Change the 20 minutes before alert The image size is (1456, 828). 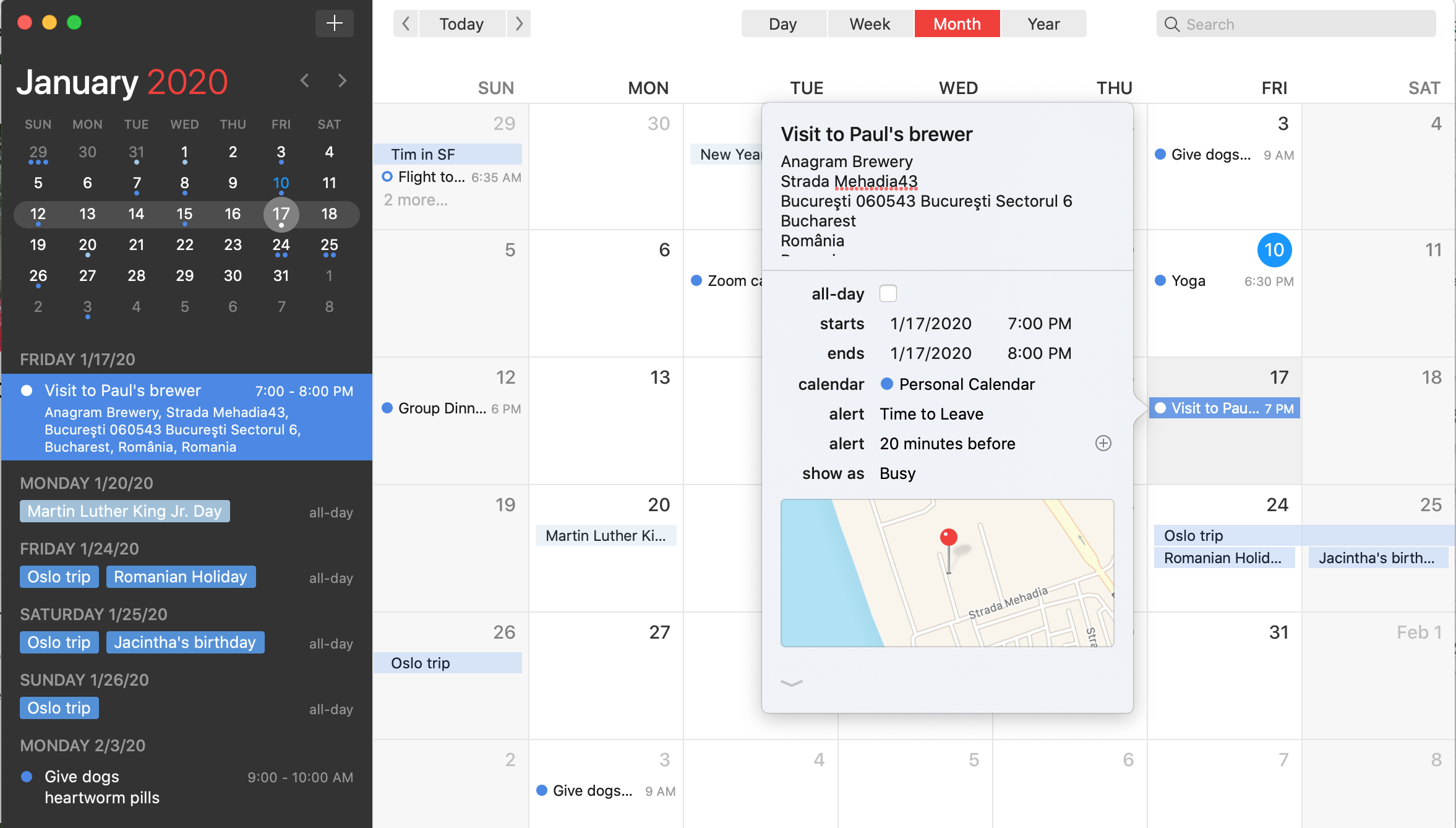pyautogui.click(x=948, y=444)
